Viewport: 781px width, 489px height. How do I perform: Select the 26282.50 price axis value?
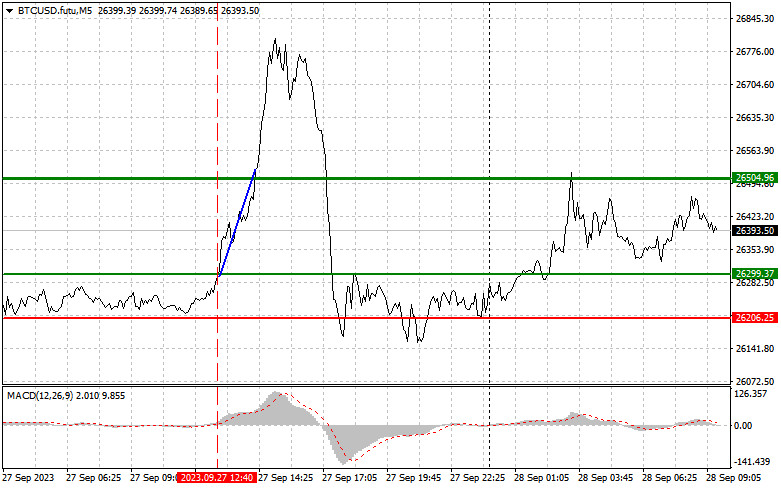(x=755, y=283)
